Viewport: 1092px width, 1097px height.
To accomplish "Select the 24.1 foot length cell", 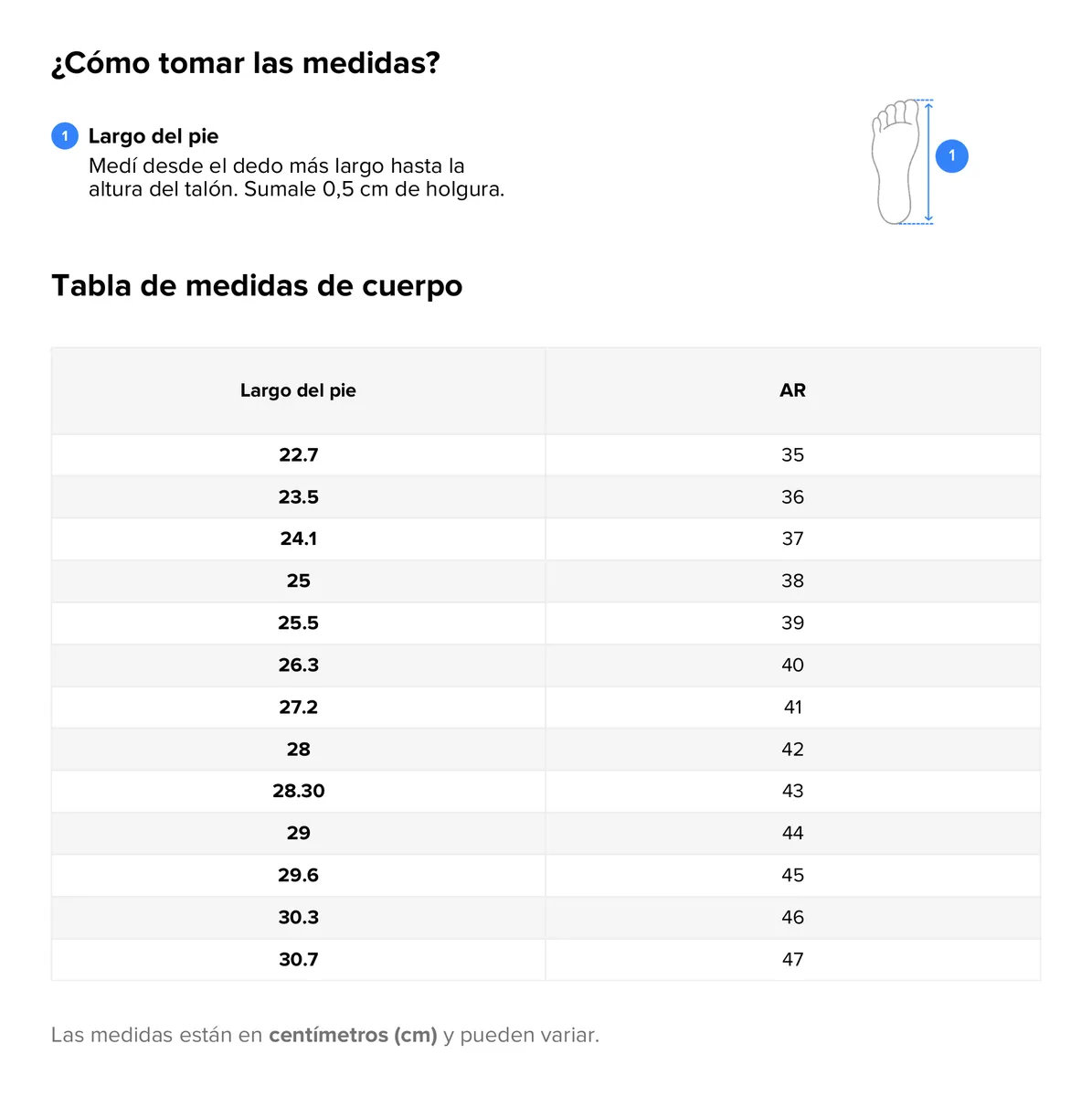I will click(x=298, y=539).
